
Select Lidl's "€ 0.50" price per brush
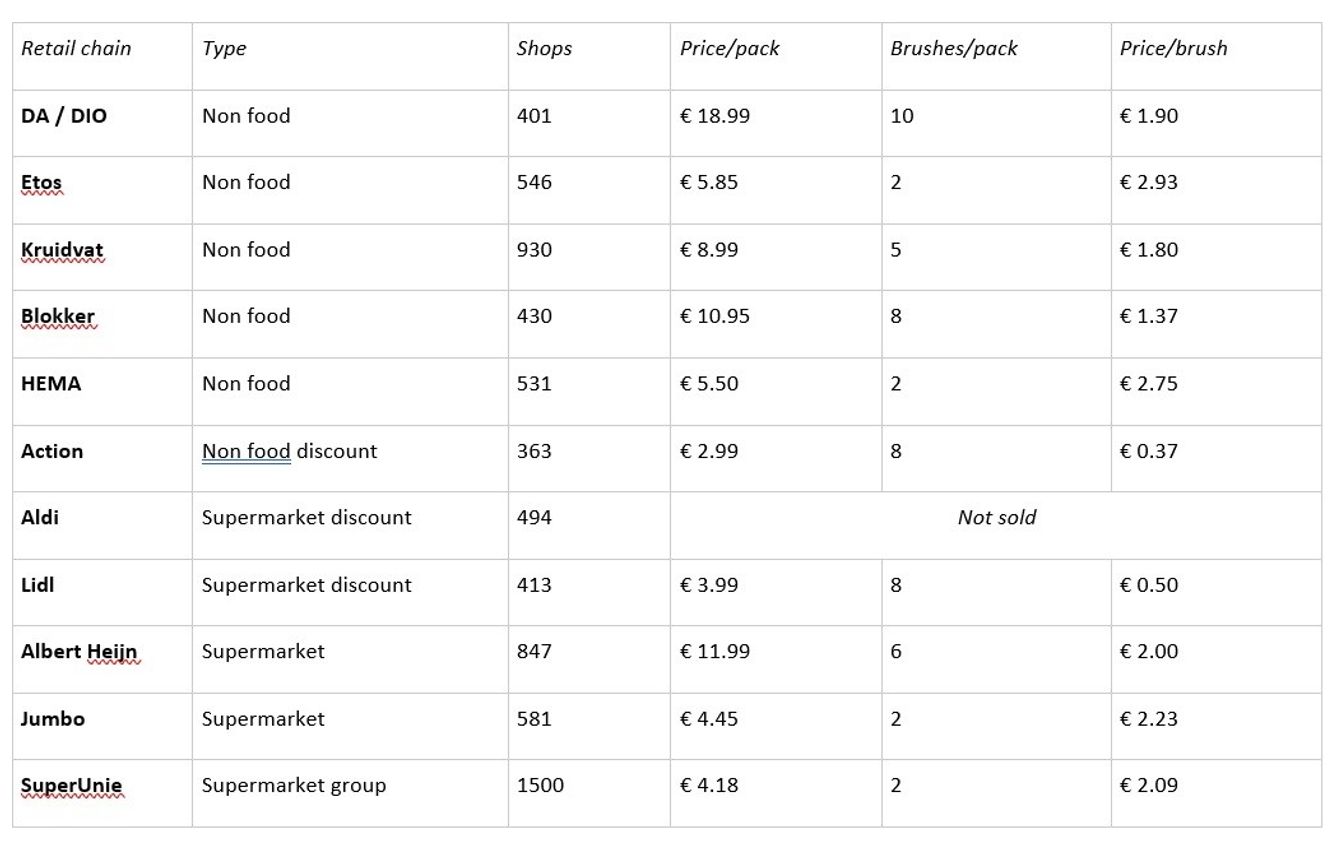point(1149,585)
